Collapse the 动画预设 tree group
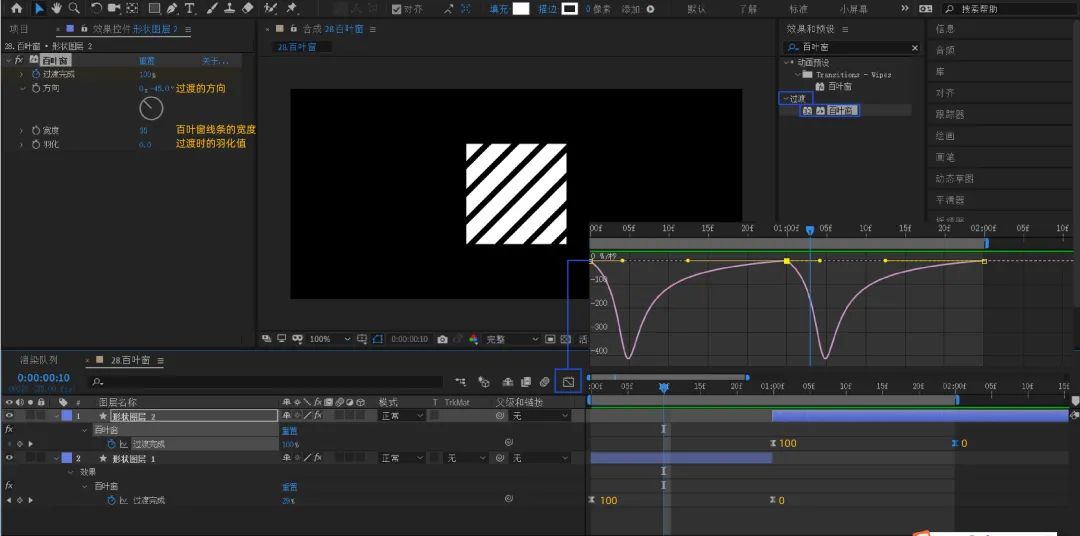Screen dimensions: 1080x536 pyautogui.click(x=786, y=62)
